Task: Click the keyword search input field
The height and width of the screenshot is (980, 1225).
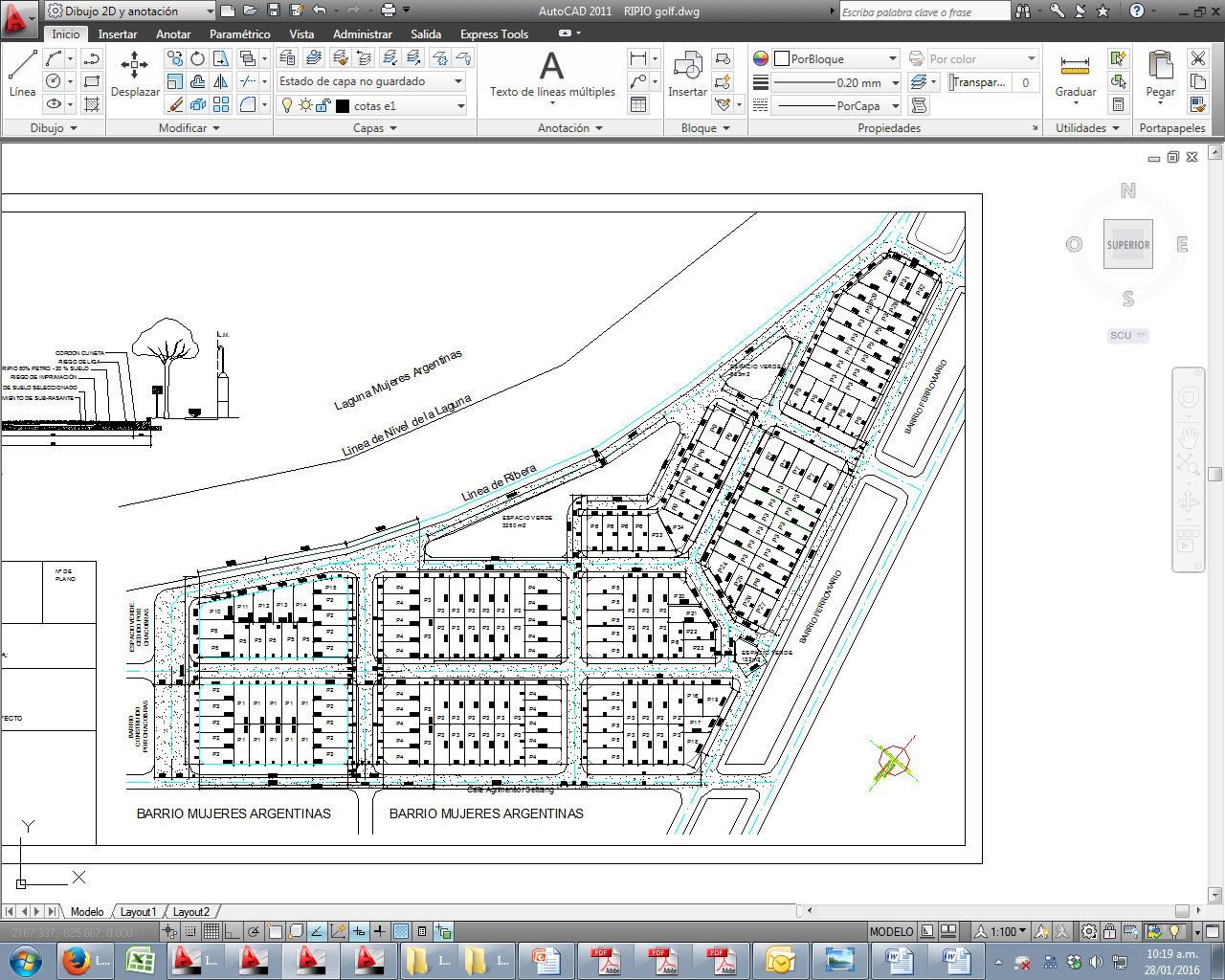Action: 924,11
